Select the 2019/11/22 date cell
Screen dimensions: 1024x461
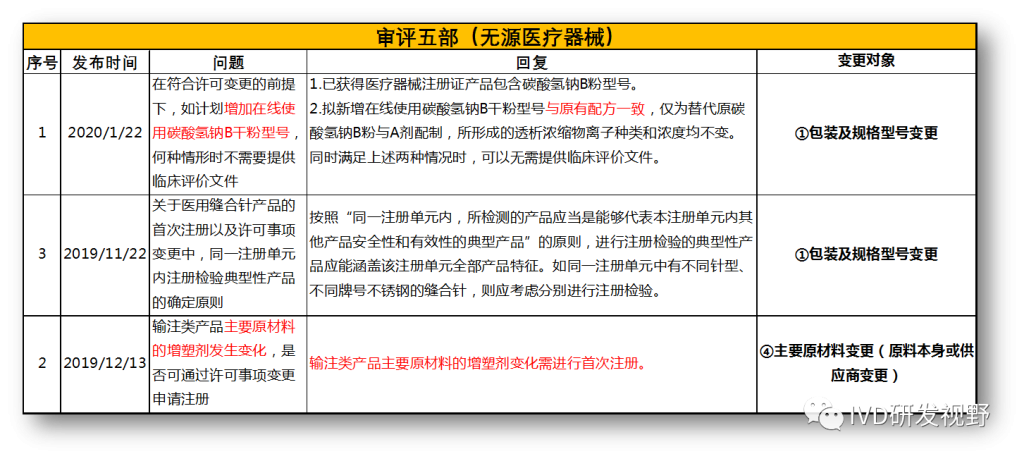click(x=104, y=254)
